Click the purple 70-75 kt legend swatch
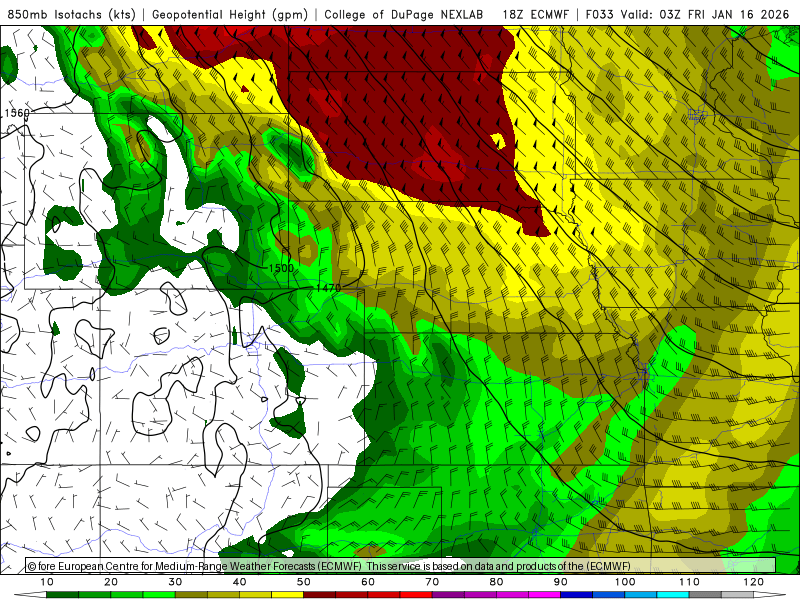800x600 pixels. [448, 595]
